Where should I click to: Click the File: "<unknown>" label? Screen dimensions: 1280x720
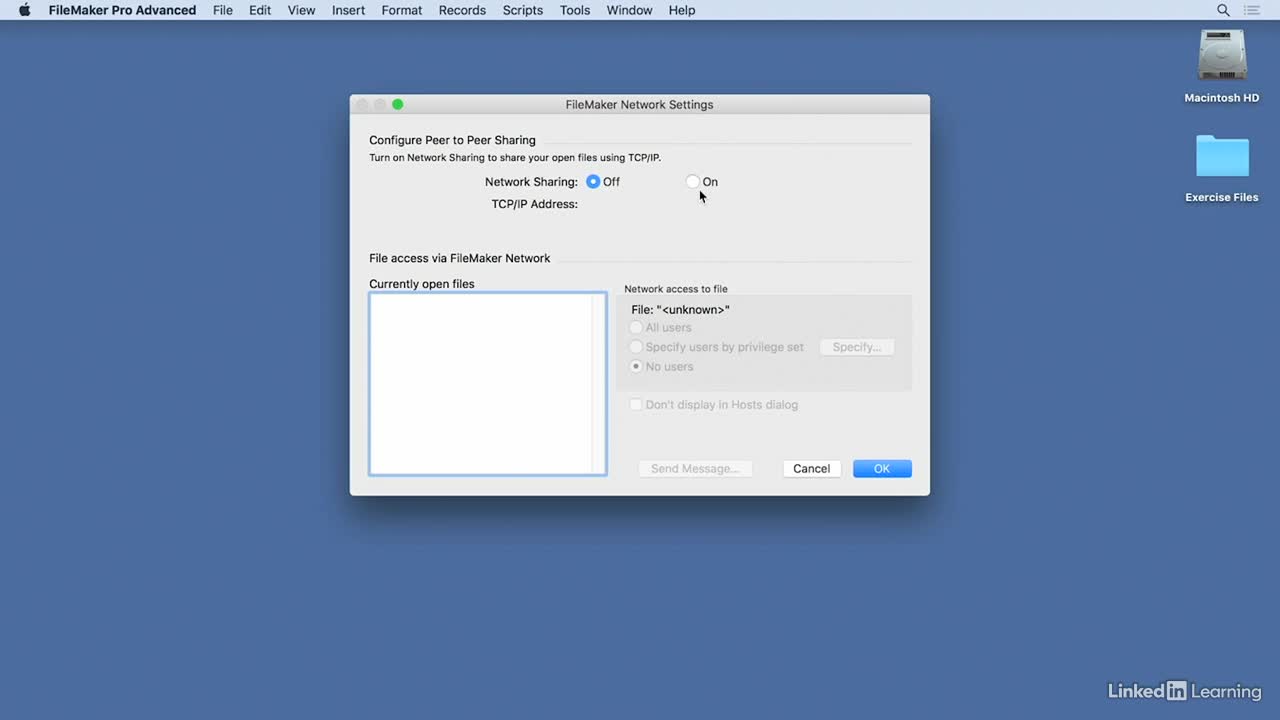680,310
